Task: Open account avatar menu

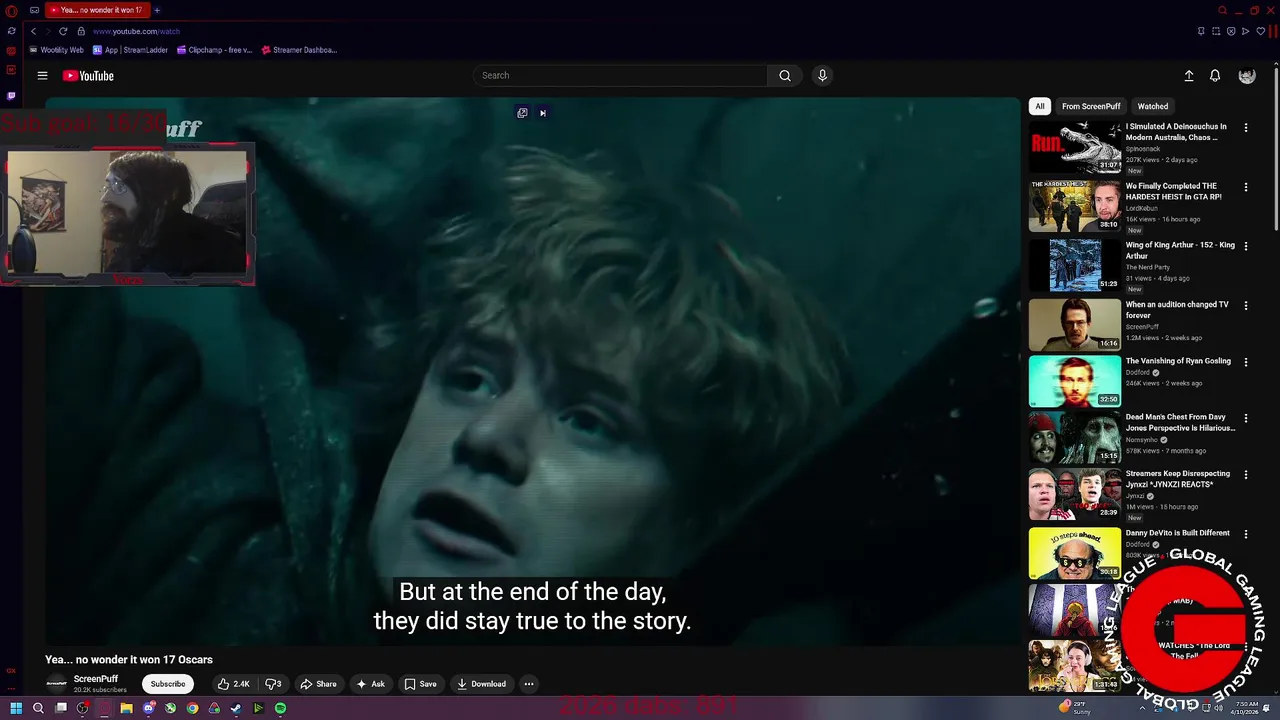Action: tap(1246, 76)
